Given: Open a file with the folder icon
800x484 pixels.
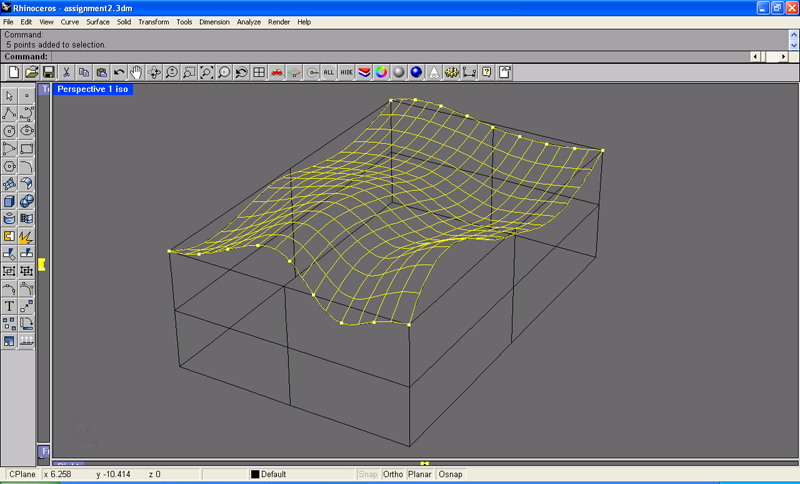Looking at the screenshot, I should tap(31, 72).
